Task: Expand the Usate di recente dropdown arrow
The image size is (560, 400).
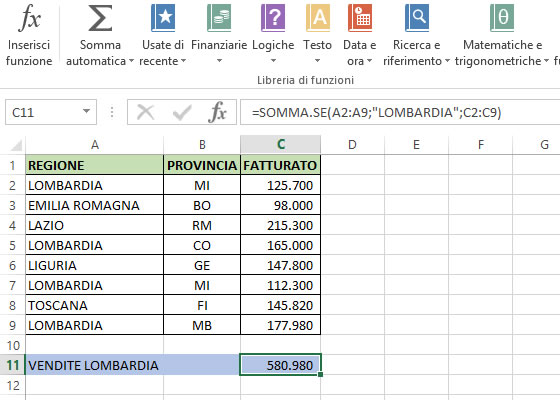Action: [183, 61]
